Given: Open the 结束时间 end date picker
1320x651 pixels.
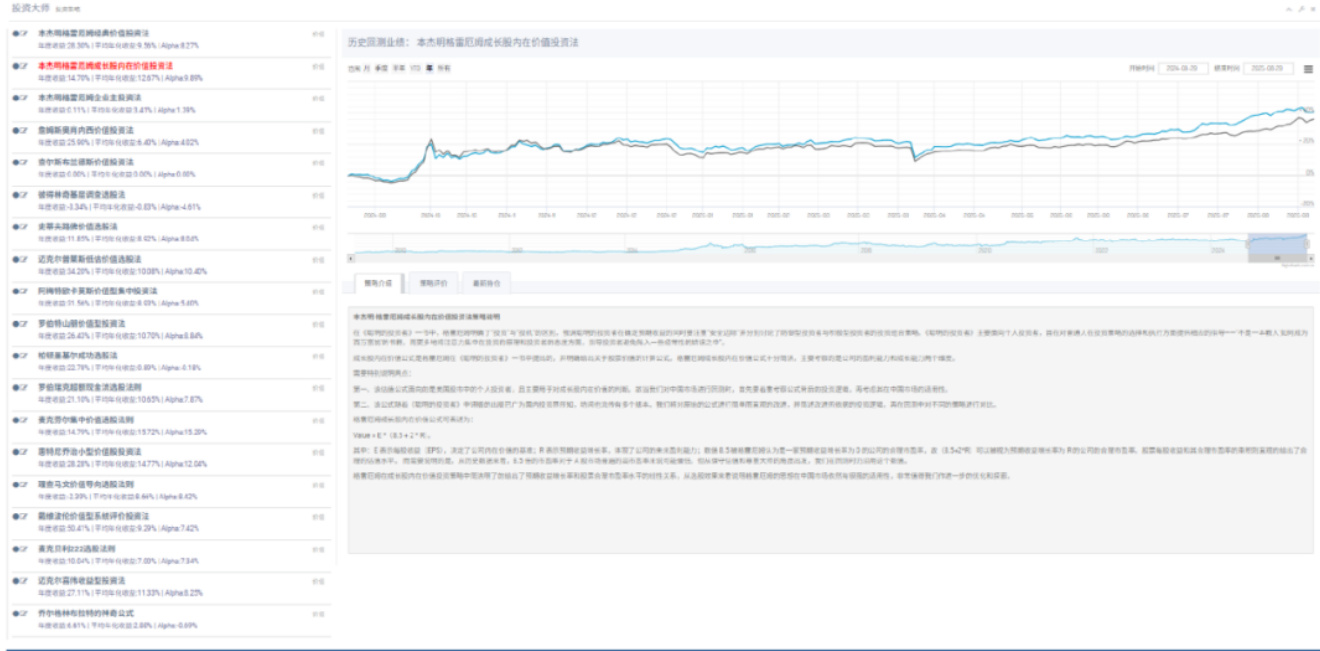Looking at the screenshot, I should click(x=1266, y=69).
